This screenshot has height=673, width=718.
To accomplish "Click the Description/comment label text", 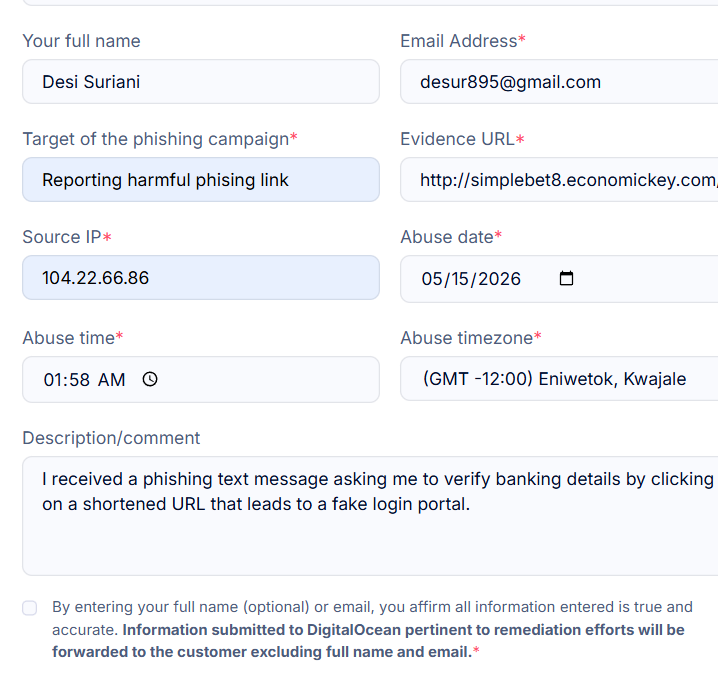I will pyautogui.click(x=111, y=438).
